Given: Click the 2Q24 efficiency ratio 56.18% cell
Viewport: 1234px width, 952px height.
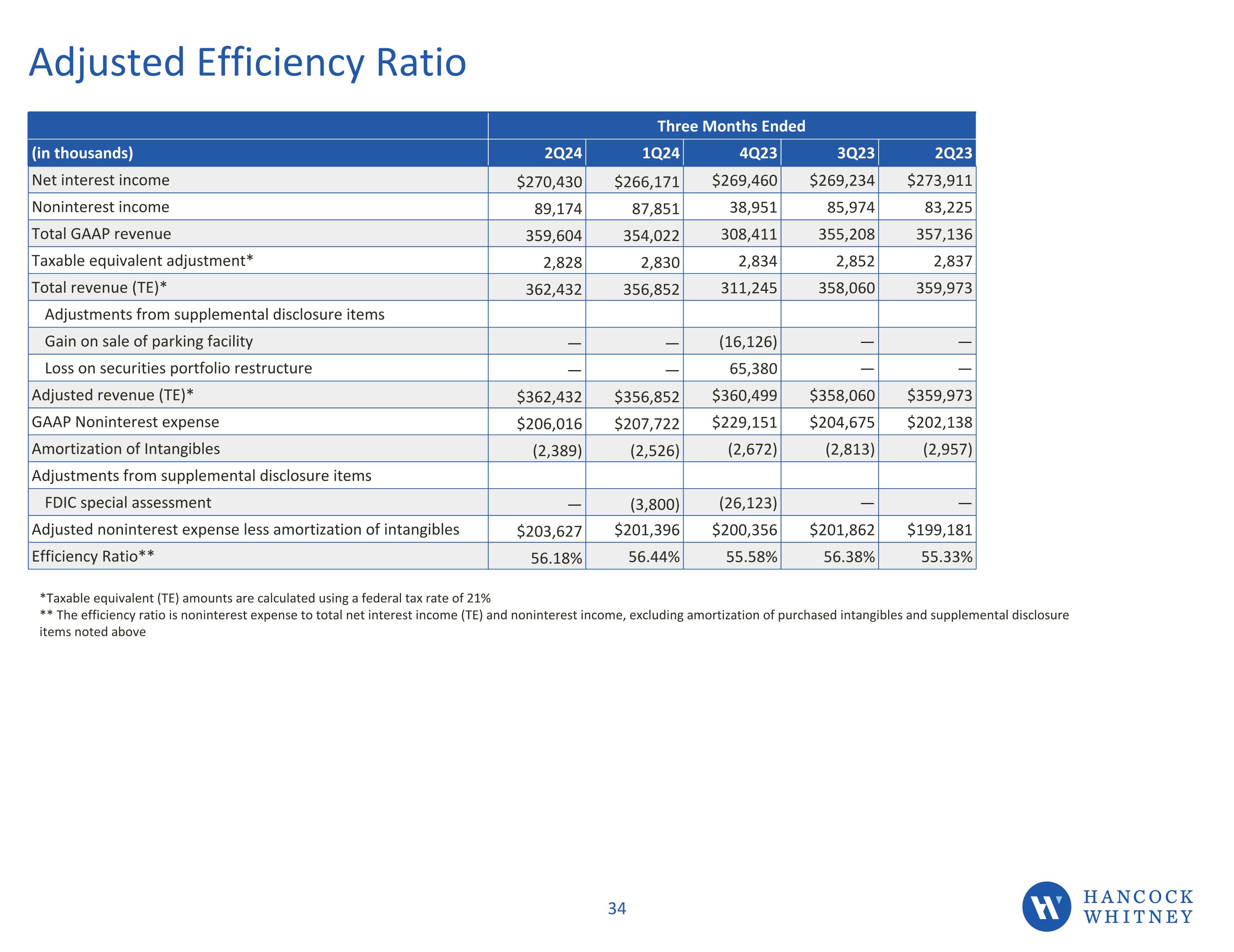Looking at the screenshot, I should click(x=556, y=558).
